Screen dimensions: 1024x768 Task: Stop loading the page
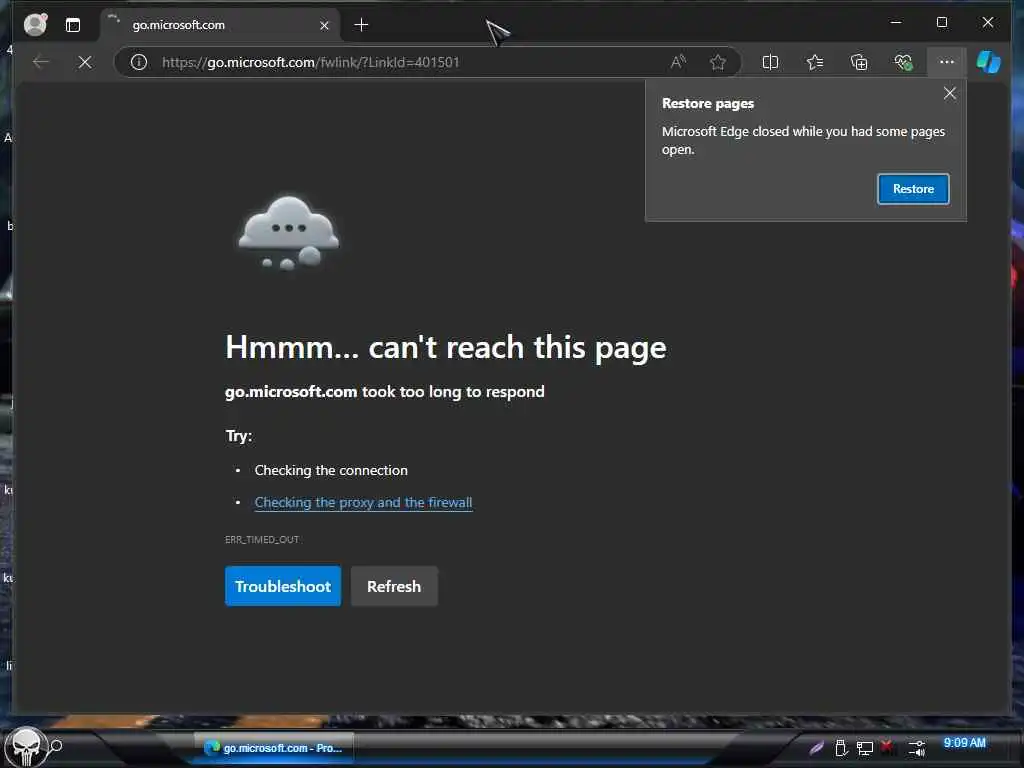coord(85,62)
